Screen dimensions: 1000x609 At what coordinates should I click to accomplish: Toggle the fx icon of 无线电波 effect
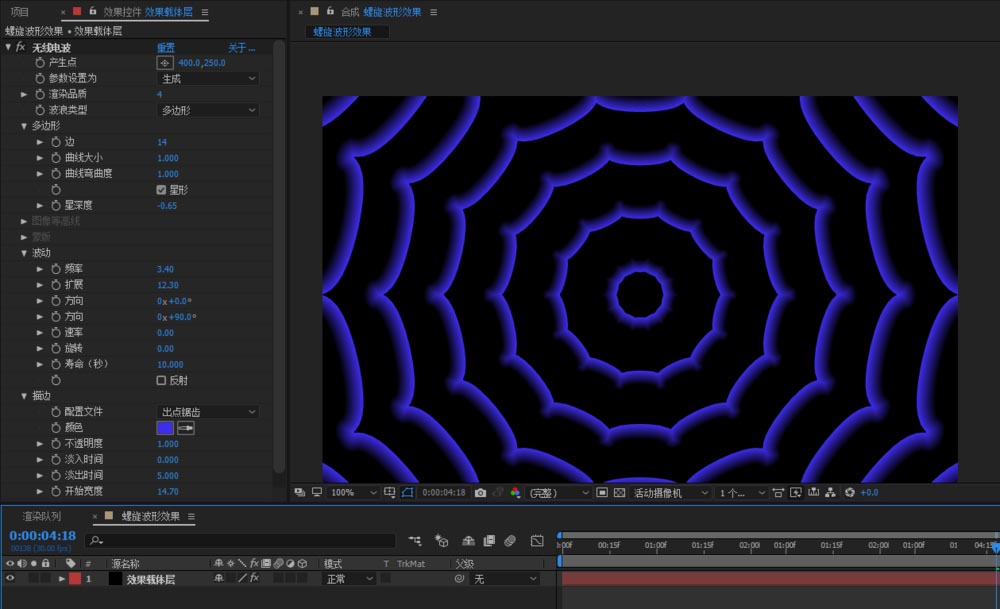(x=20, y=47)
